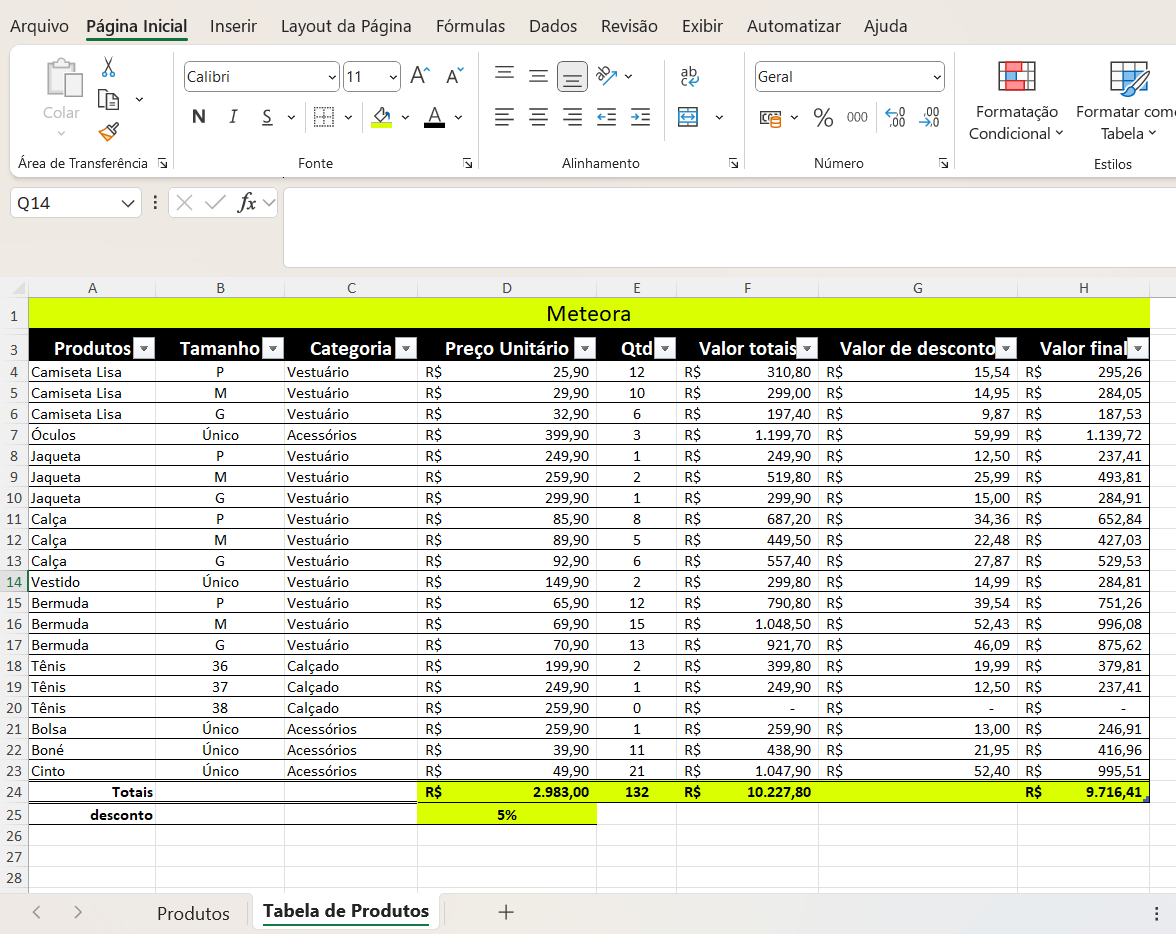Decrease decimal places icon
The width and height of the screenshot is (1176, 935).
[x=929, y=117]
